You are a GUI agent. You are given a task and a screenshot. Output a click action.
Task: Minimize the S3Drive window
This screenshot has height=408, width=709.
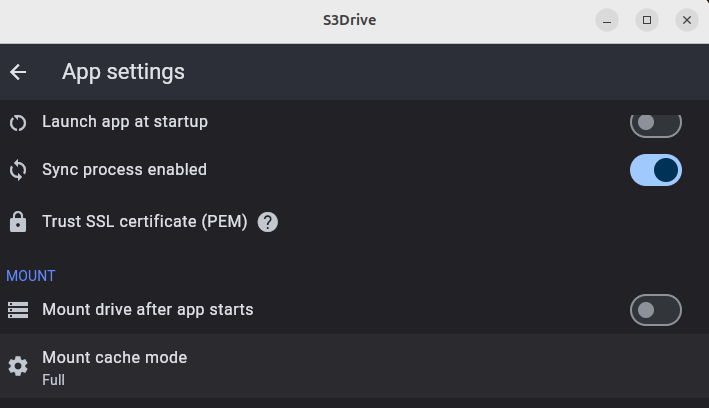[x=607, y=20]
